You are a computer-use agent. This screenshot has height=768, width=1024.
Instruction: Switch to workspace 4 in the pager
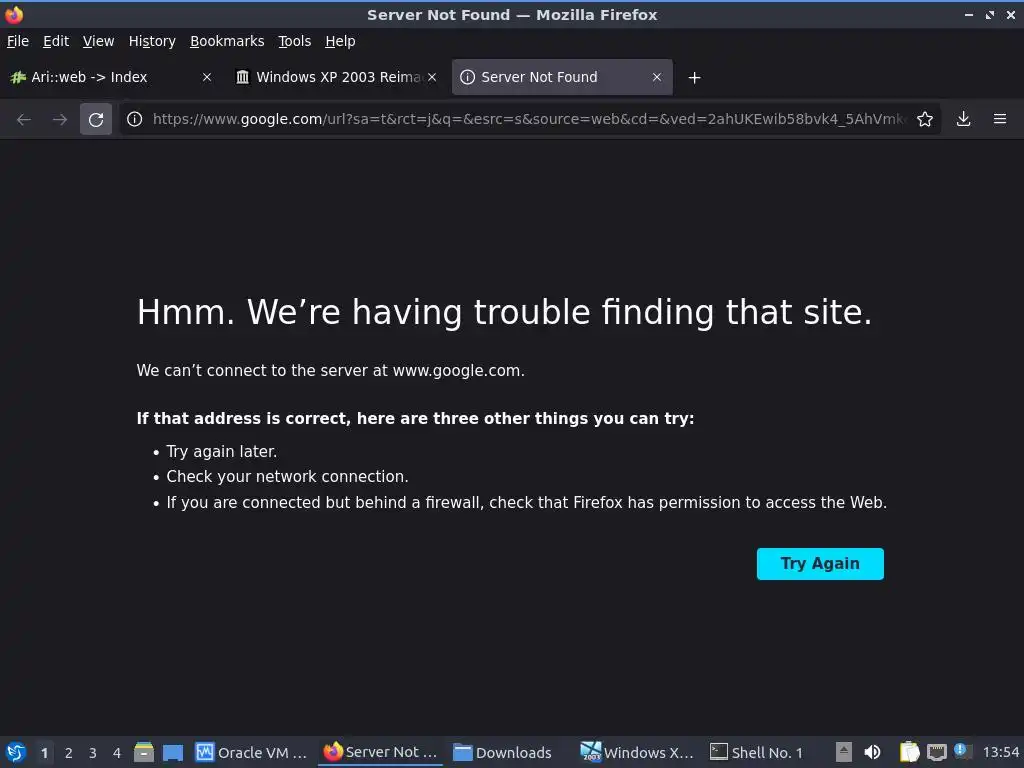pyautogui.click(x=117, y=753)
